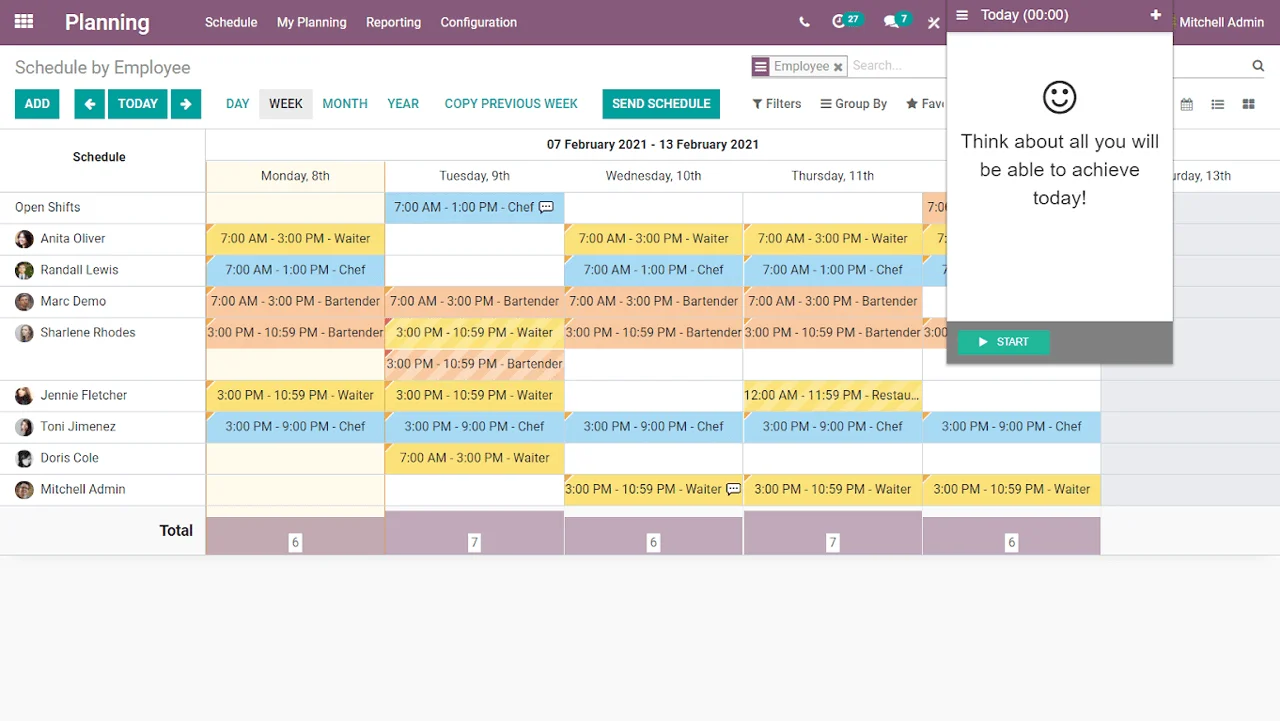This screenshot has width=1280, height=721.
Task: Open the Filters dropdown
Action: (x=776, y=103)
